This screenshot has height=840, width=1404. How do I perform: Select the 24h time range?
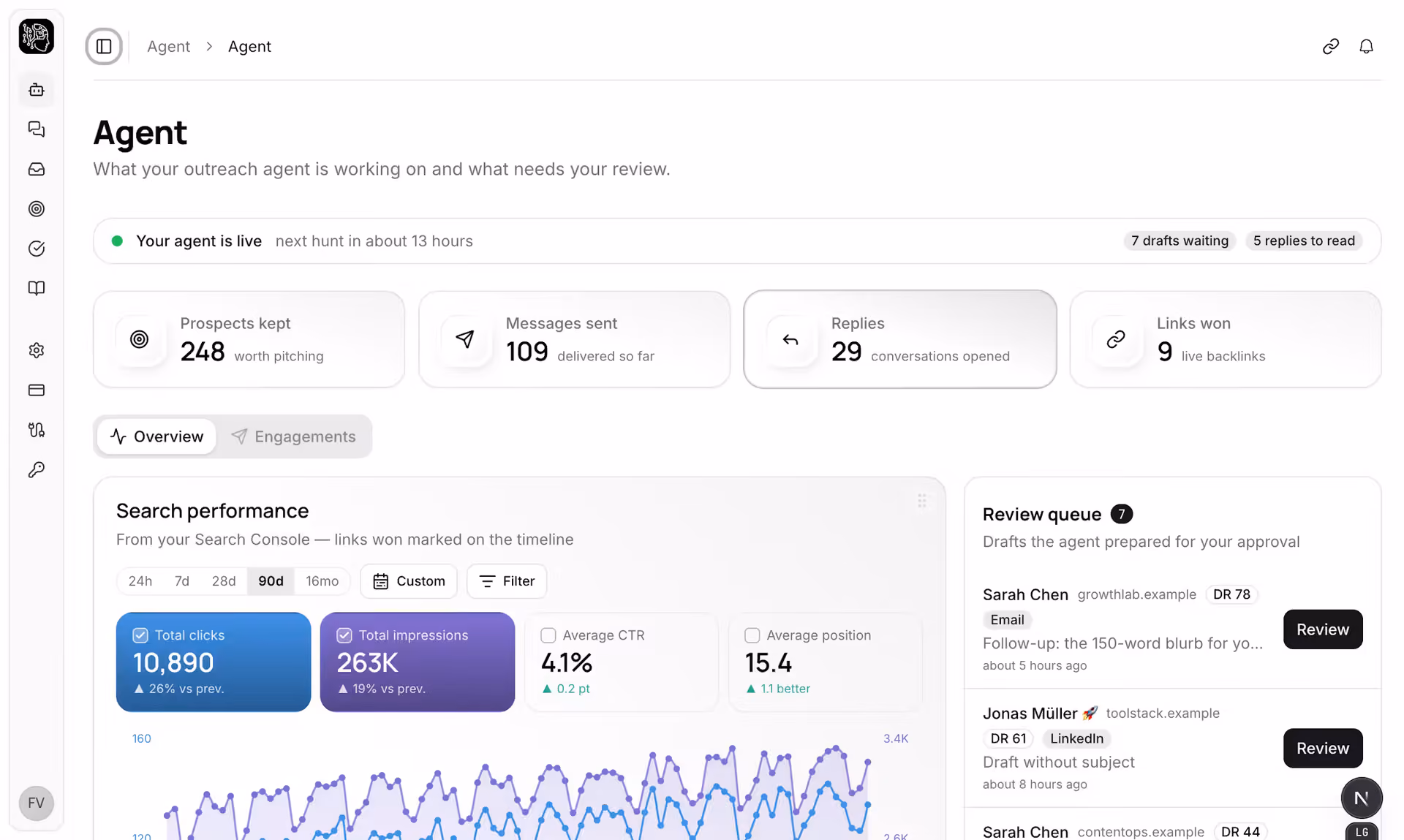tap(140, 581)
